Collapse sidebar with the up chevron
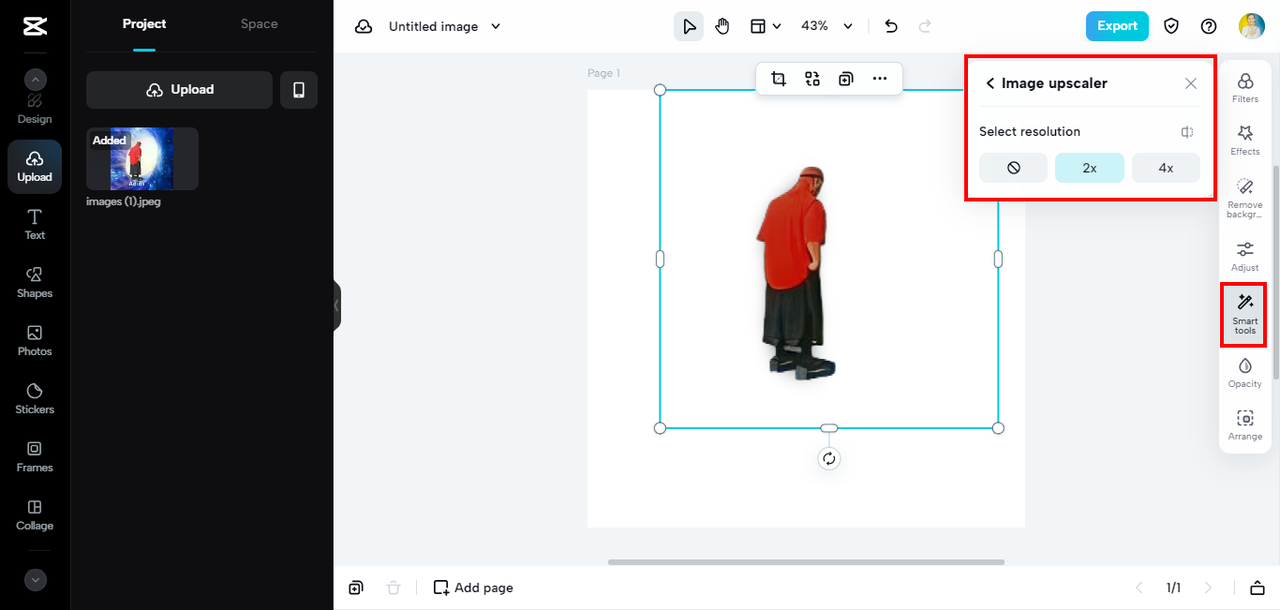 pyautogui.click(x=35, y=80)
